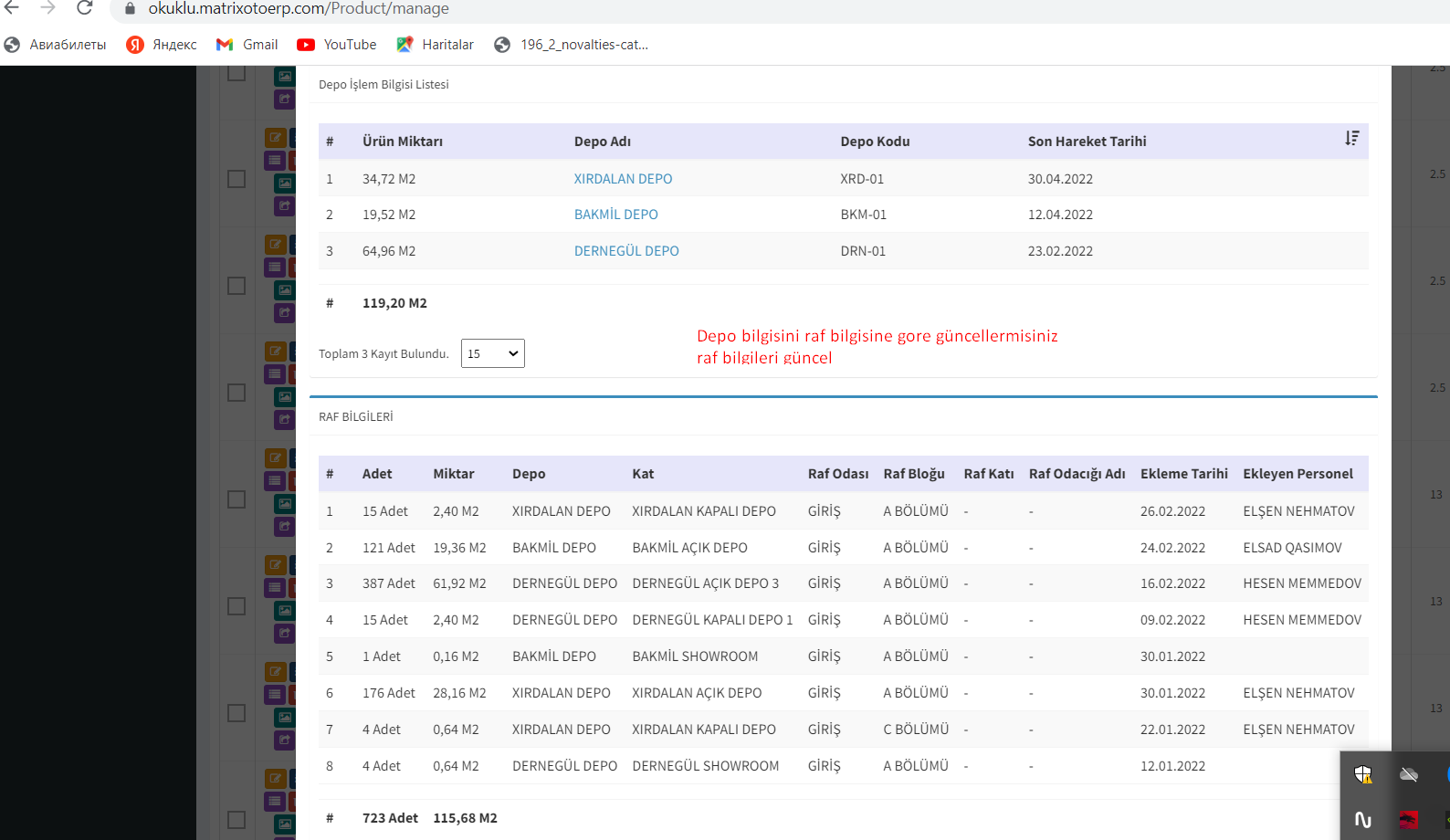The image size is (1450, 840).
Task: Click the browser address bar URL
Action: coord(298,9)
